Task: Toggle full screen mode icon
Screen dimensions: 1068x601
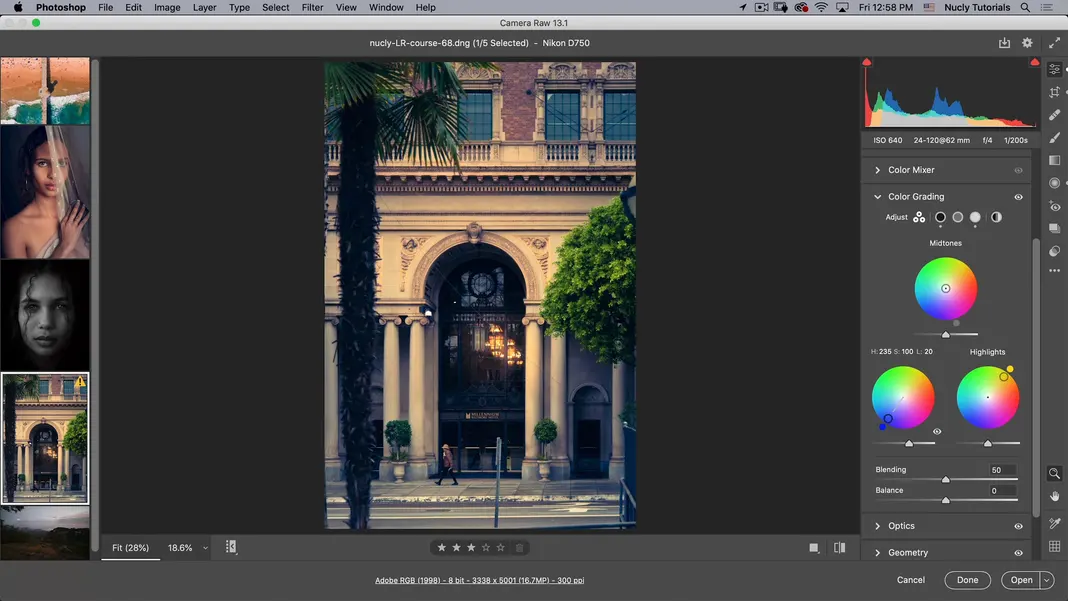Action: pos(1054,43)
